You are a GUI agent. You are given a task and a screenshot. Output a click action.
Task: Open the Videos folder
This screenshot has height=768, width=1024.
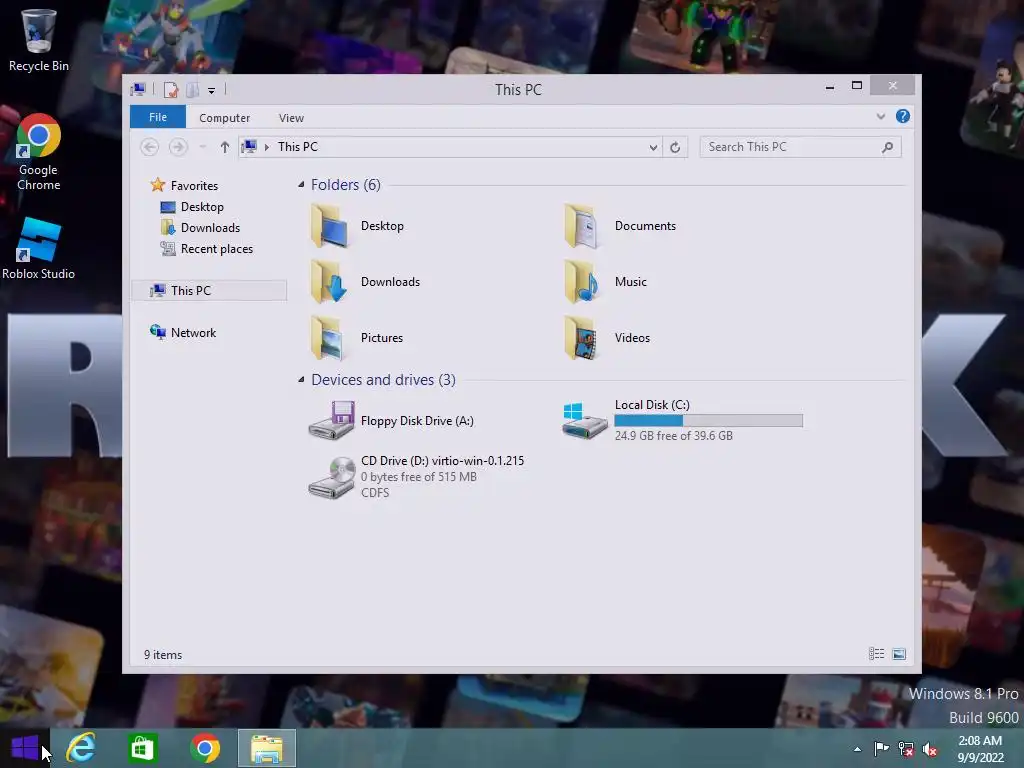point(607,338)
